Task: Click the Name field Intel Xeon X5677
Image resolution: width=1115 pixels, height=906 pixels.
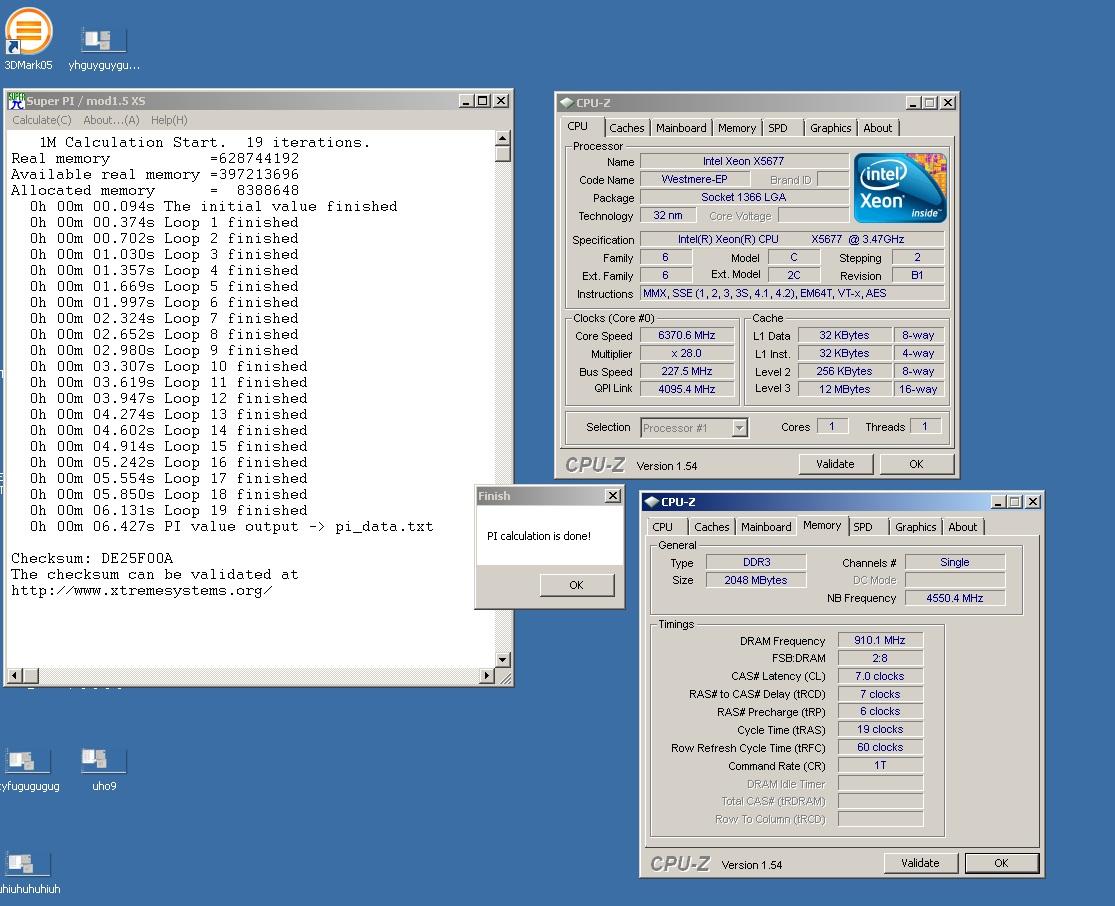Action: [744, 161]
